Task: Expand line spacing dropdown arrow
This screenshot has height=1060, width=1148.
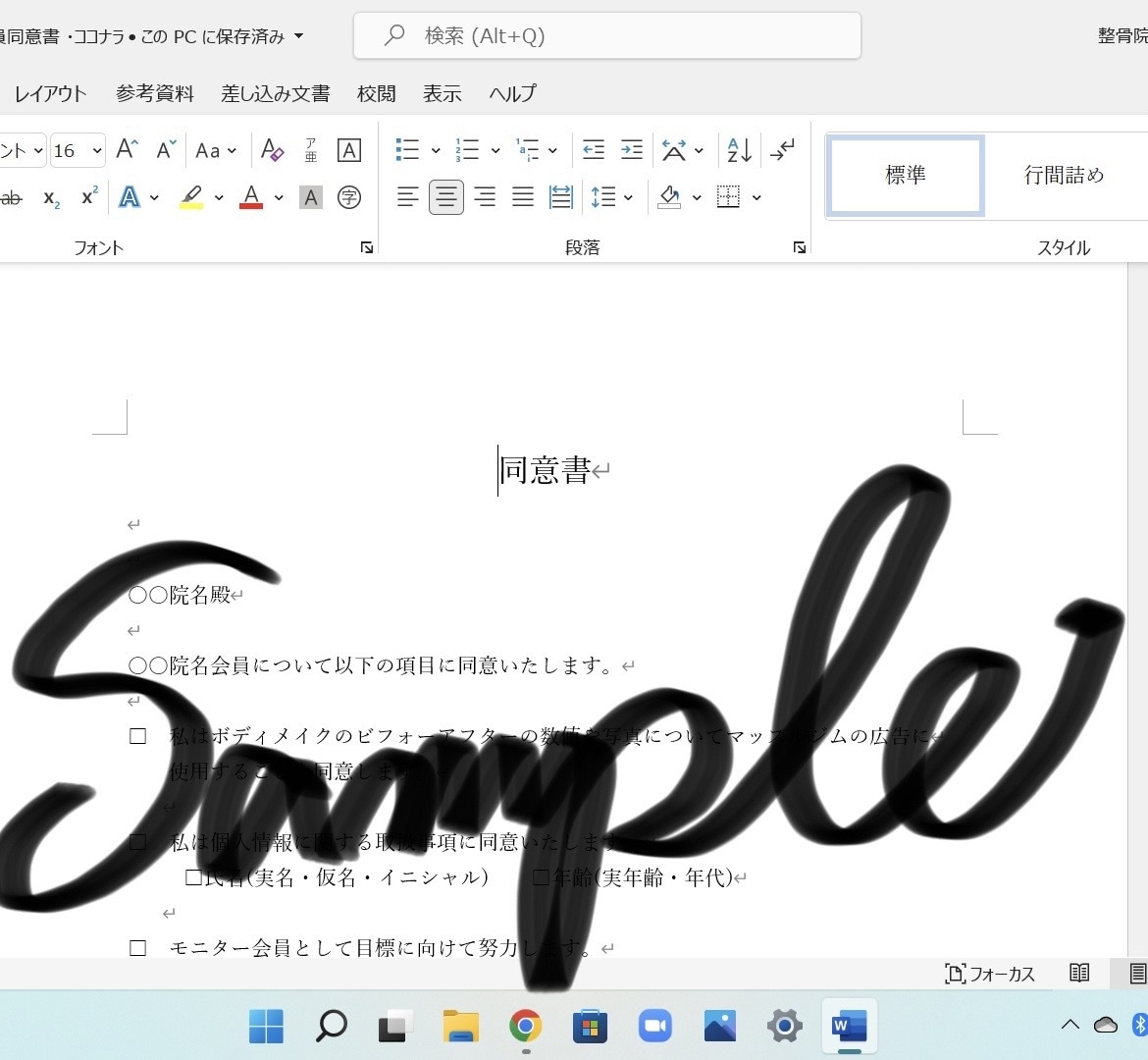Action: 628,198
